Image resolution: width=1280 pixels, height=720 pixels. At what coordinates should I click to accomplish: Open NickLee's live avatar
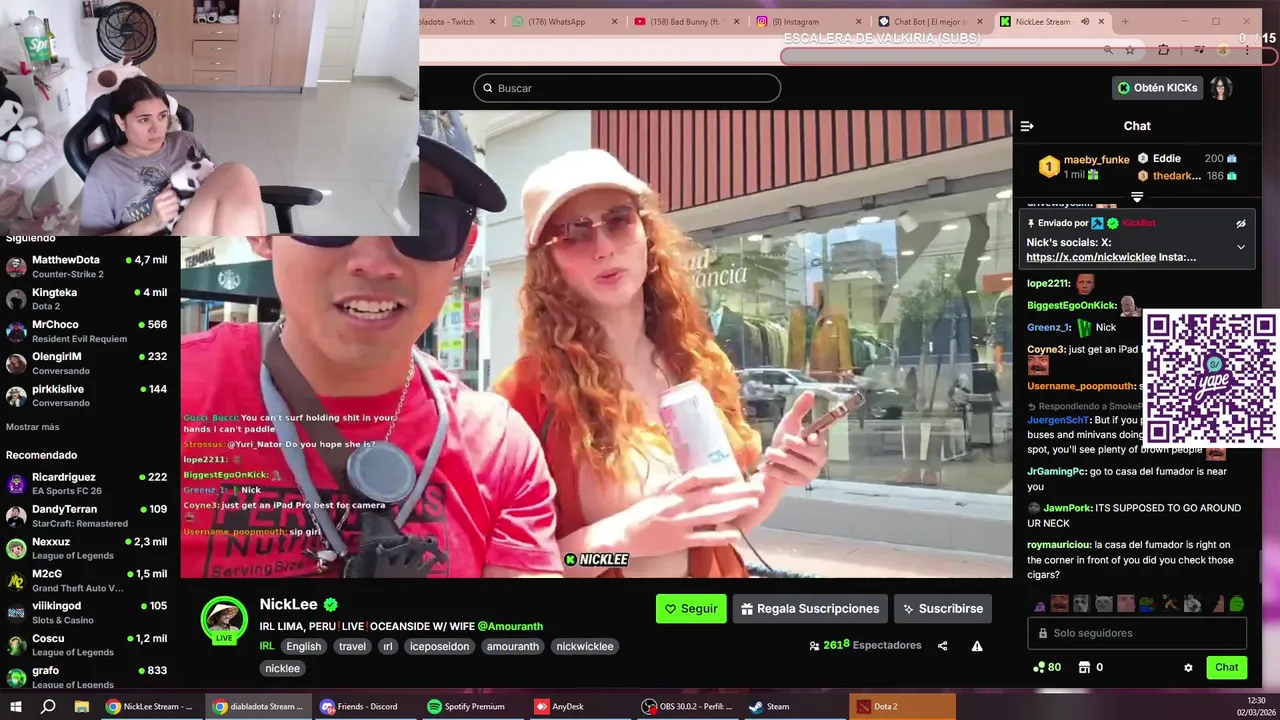[224, 620]
